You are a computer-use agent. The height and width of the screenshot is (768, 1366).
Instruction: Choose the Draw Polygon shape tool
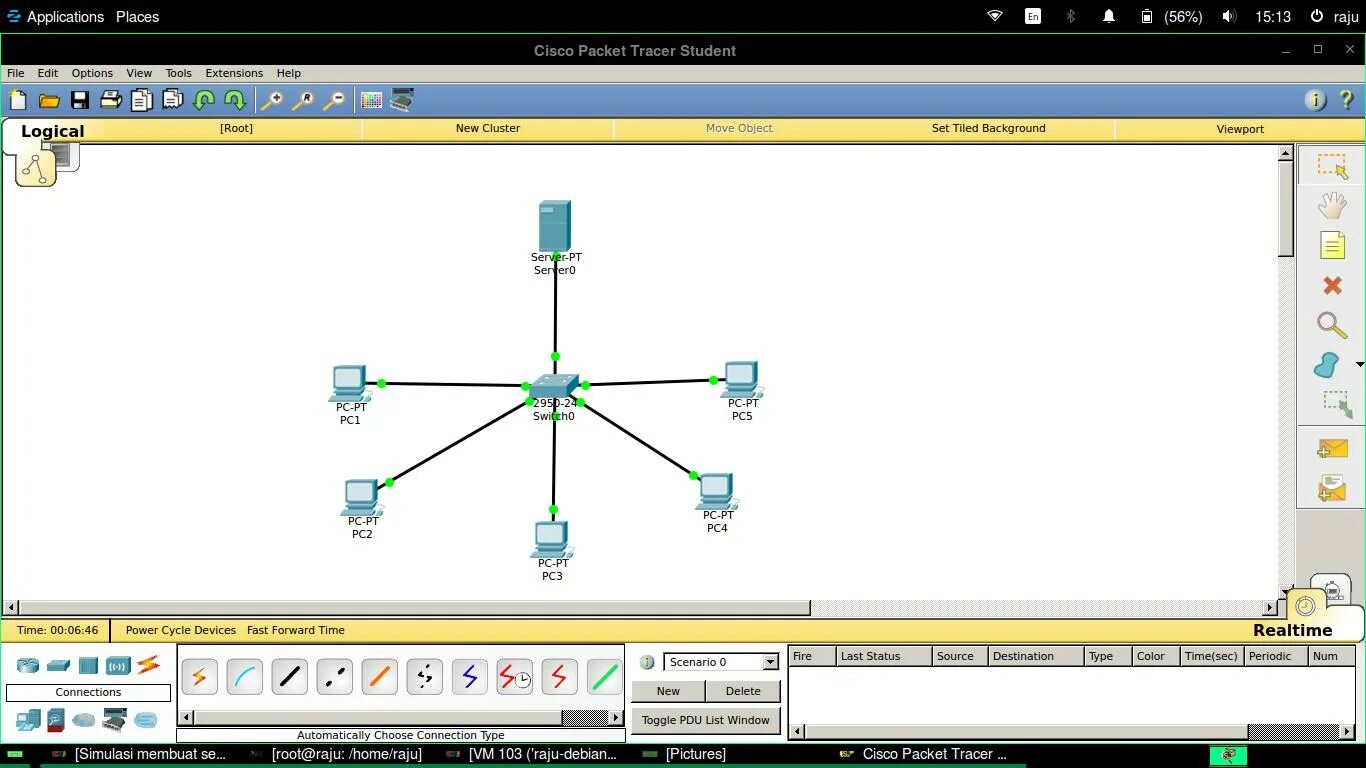coord(1327,365)
